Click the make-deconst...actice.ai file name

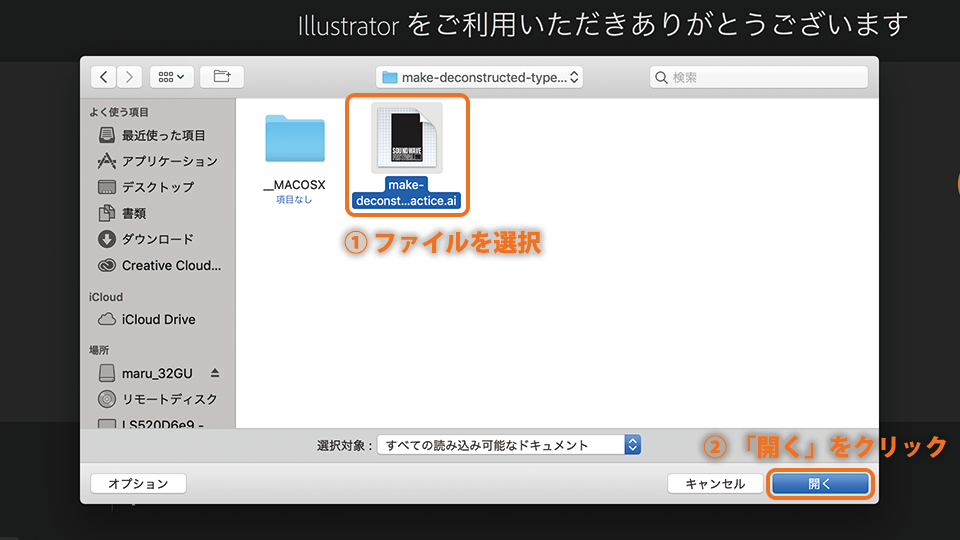pos(407,193)
